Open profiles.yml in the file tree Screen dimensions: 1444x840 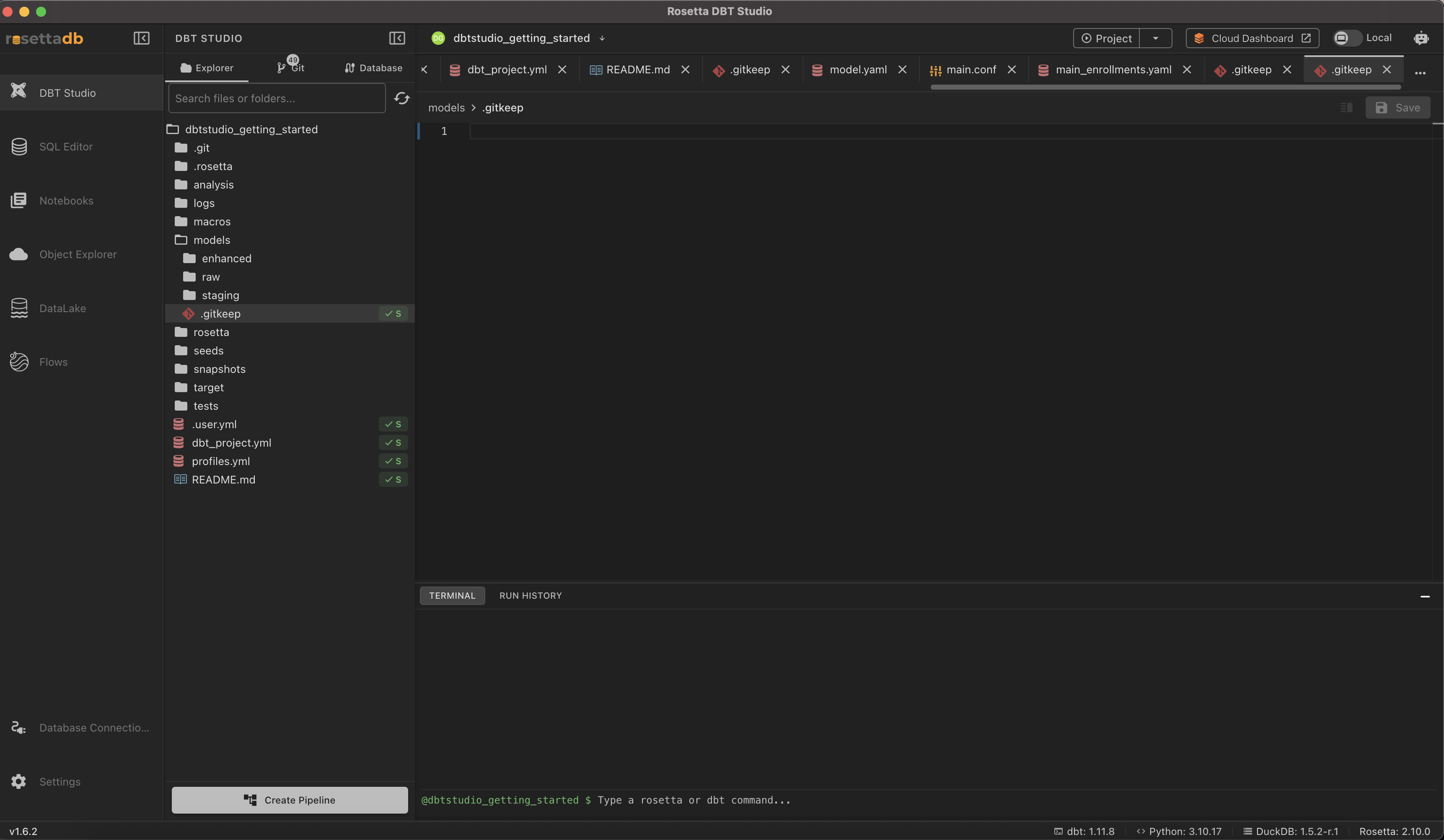coord(290,461)
